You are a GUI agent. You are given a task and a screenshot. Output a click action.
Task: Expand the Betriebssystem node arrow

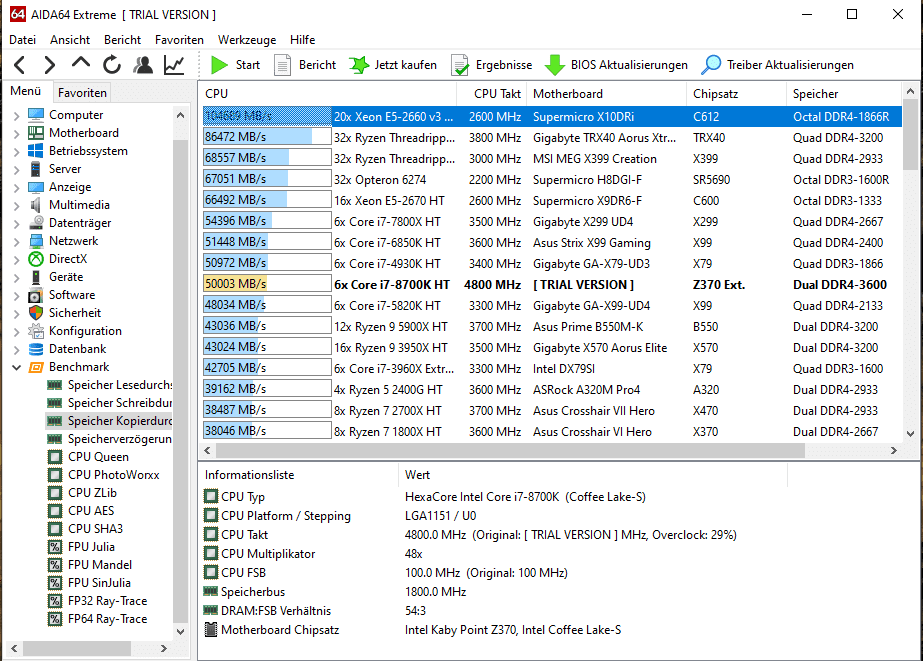pos(16,151)
